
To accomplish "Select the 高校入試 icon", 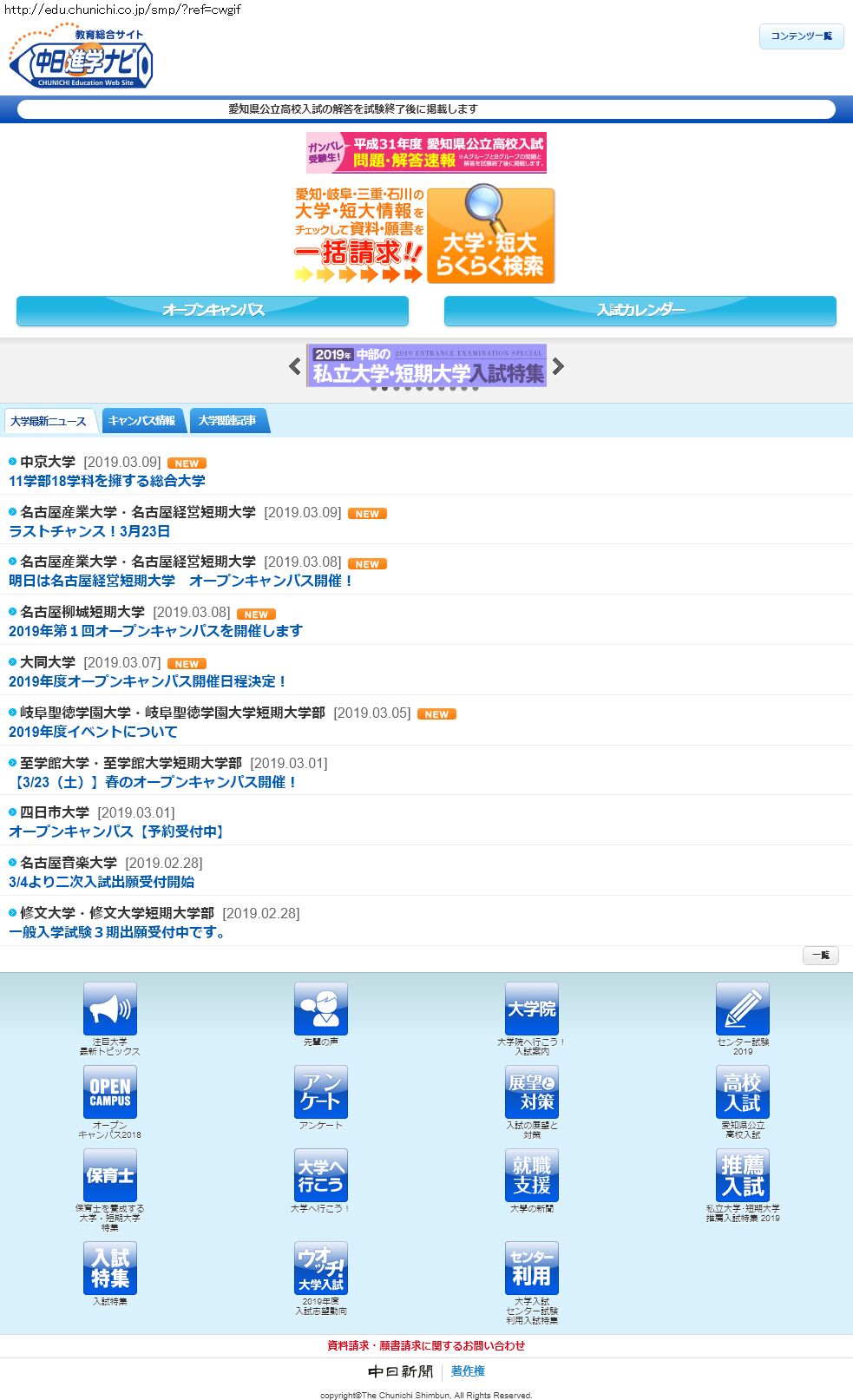I will pos(742,1092).
